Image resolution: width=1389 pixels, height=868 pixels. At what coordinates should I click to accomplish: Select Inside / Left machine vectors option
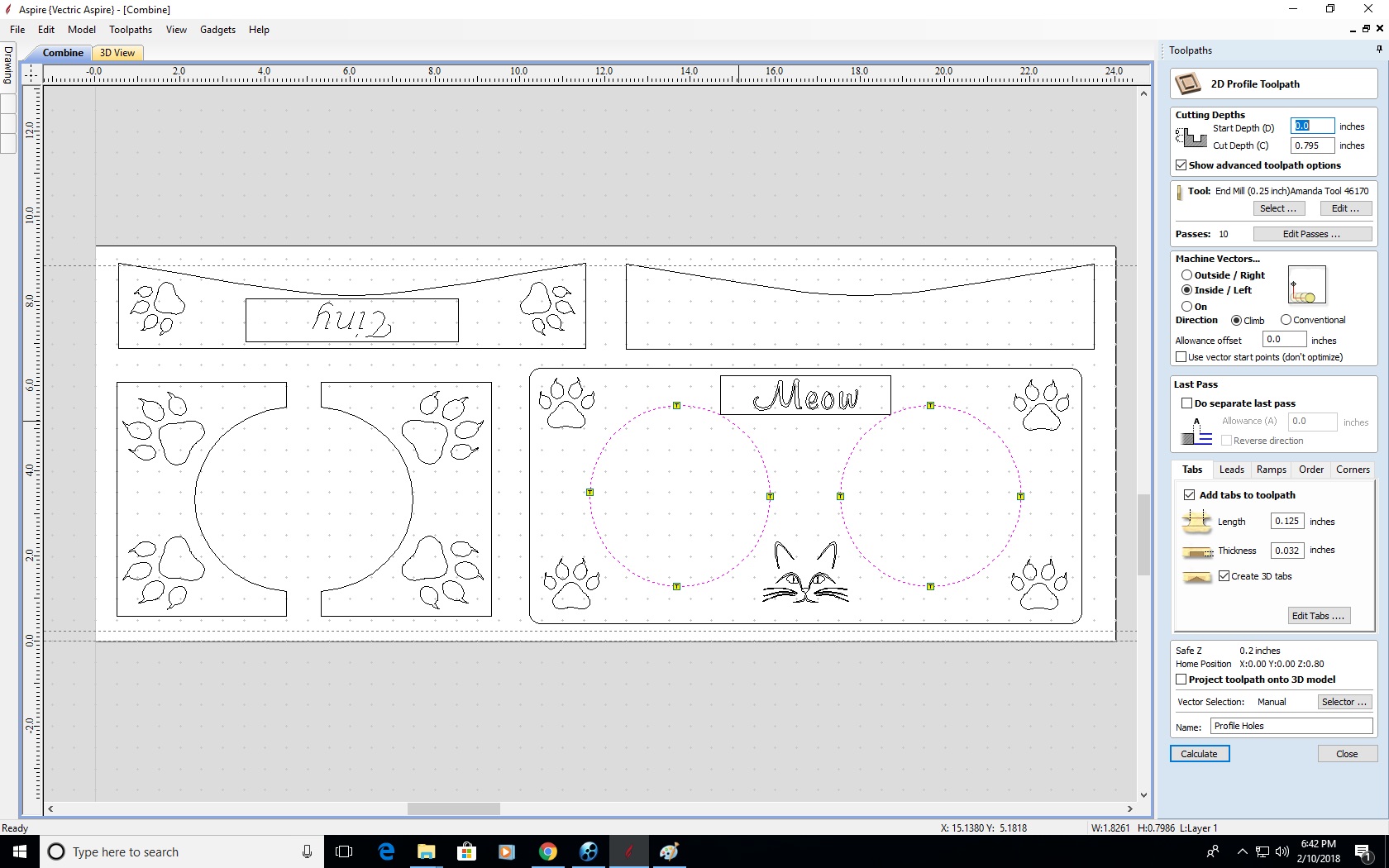tap(1186, 290)
